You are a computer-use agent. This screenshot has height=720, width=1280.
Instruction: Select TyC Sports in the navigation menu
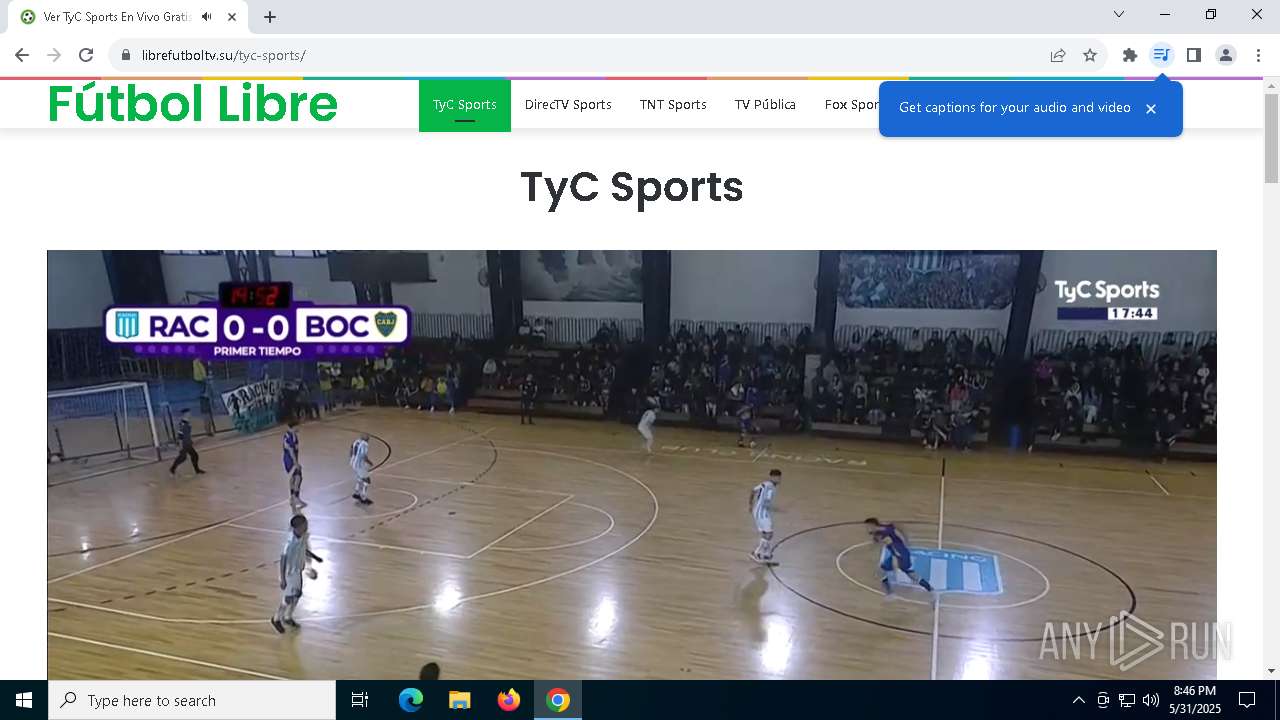(465, 105)
